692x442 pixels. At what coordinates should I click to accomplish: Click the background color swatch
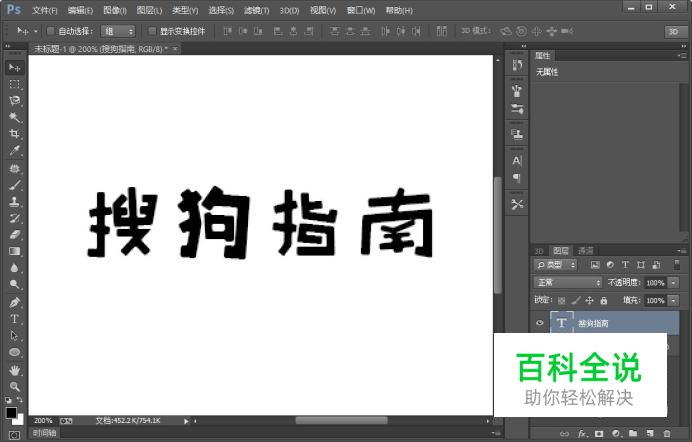(20, 420)
